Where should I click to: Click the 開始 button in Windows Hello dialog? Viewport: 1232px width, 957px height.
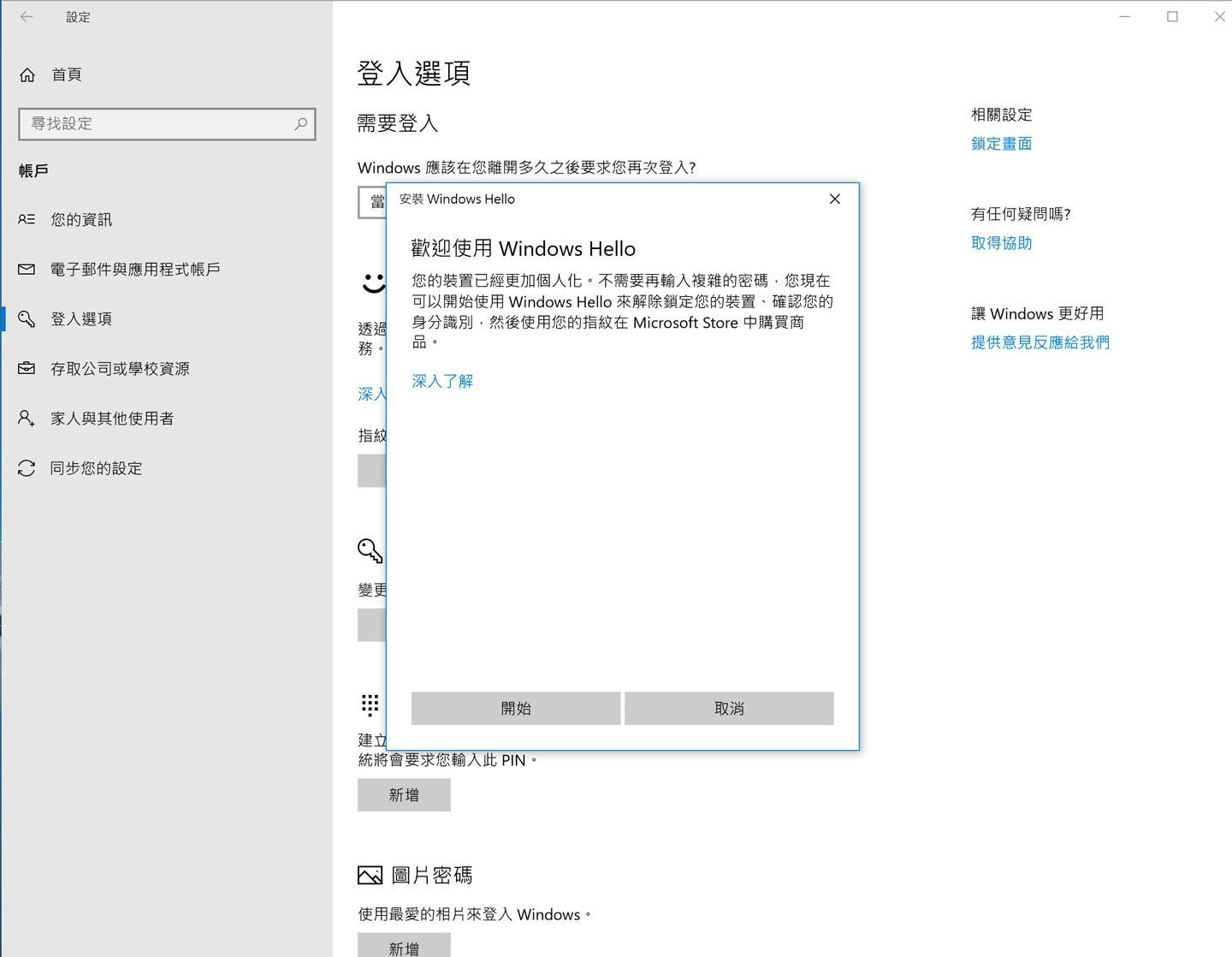(516, 708)
